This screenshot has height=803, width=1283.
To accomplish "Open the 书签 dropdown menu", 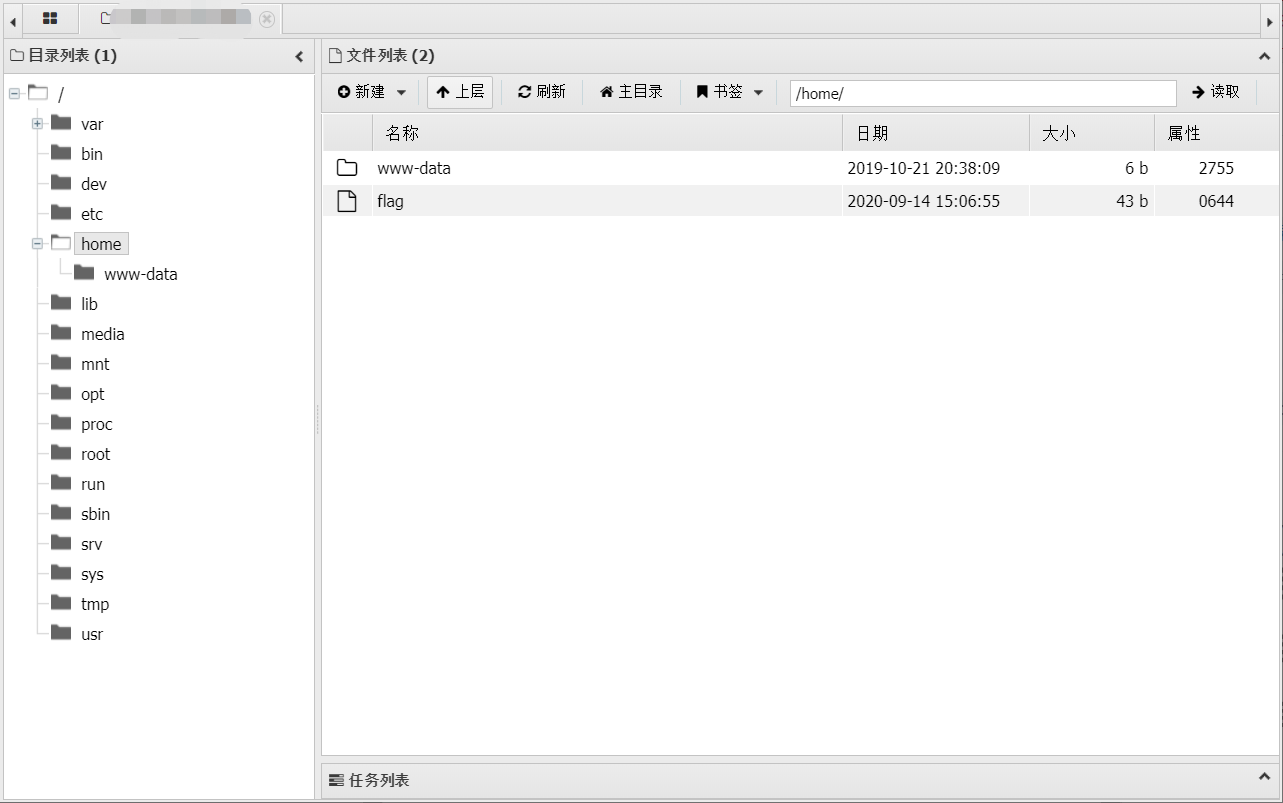I will click(x=756, y=92).
